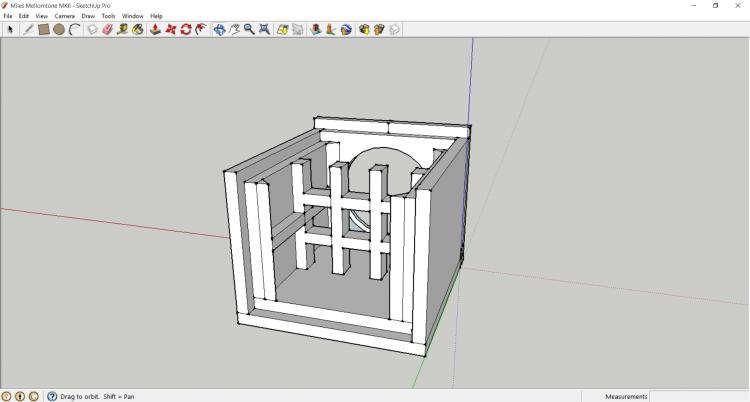Click Zoom Extents in the toolbar
750x402 pixels.
pos(264,30)
